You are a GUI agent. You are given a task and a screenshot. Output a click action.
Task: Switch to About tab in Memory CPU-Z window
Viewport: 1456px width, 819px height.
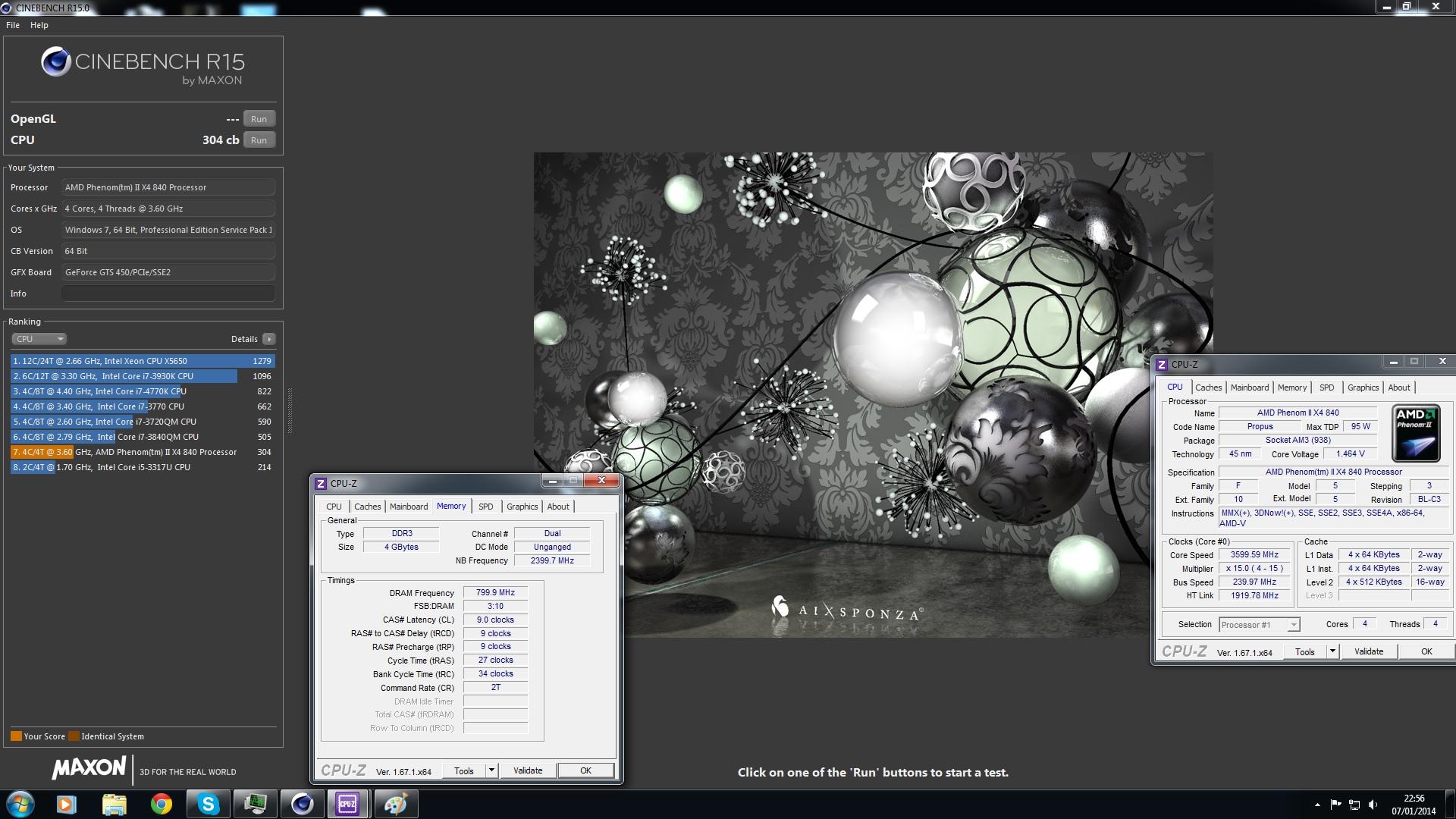click(558, 507)
